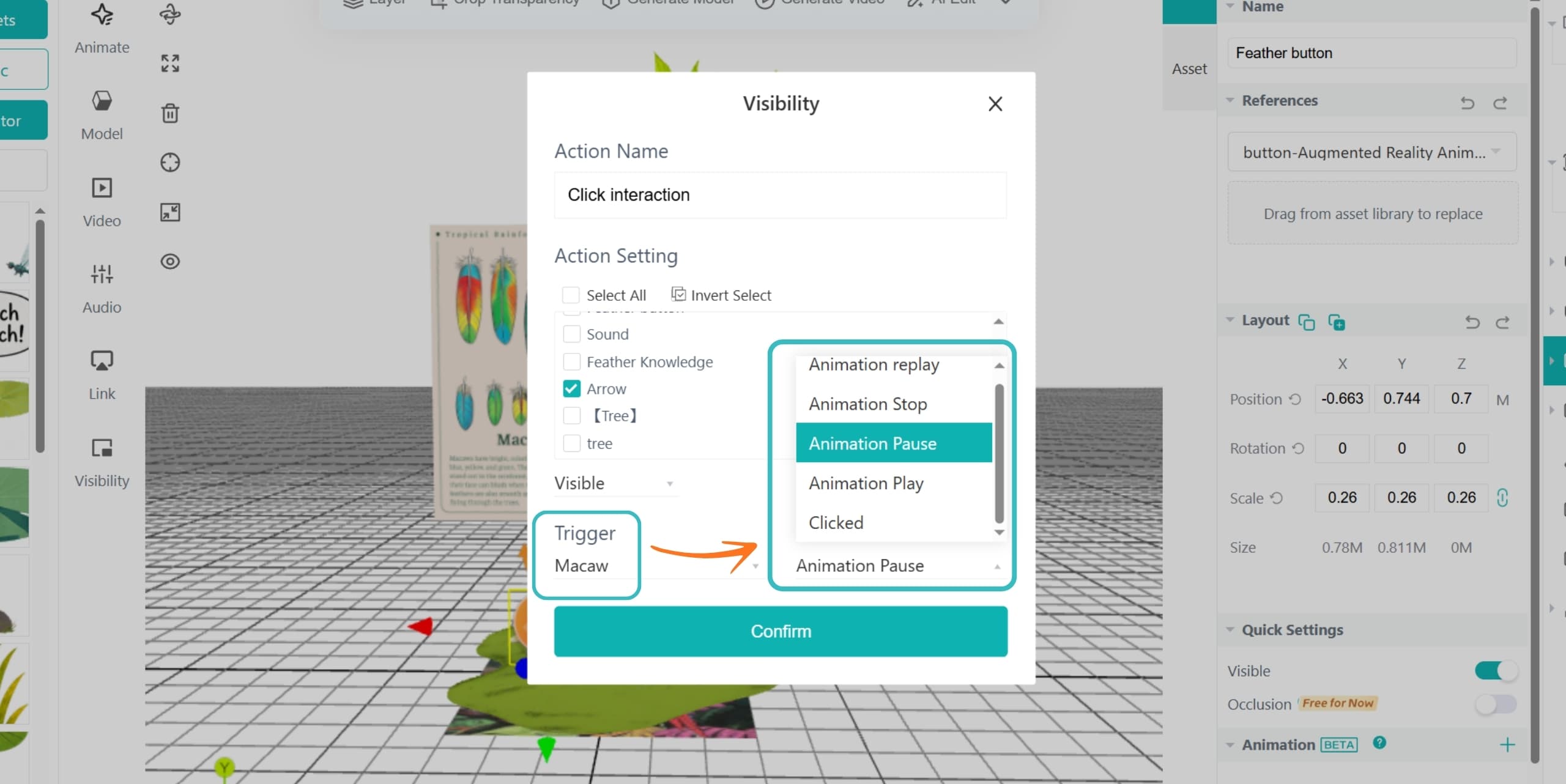Open the Visible state dropdown
Screen dimensions: 1566x784
(615, 483)
